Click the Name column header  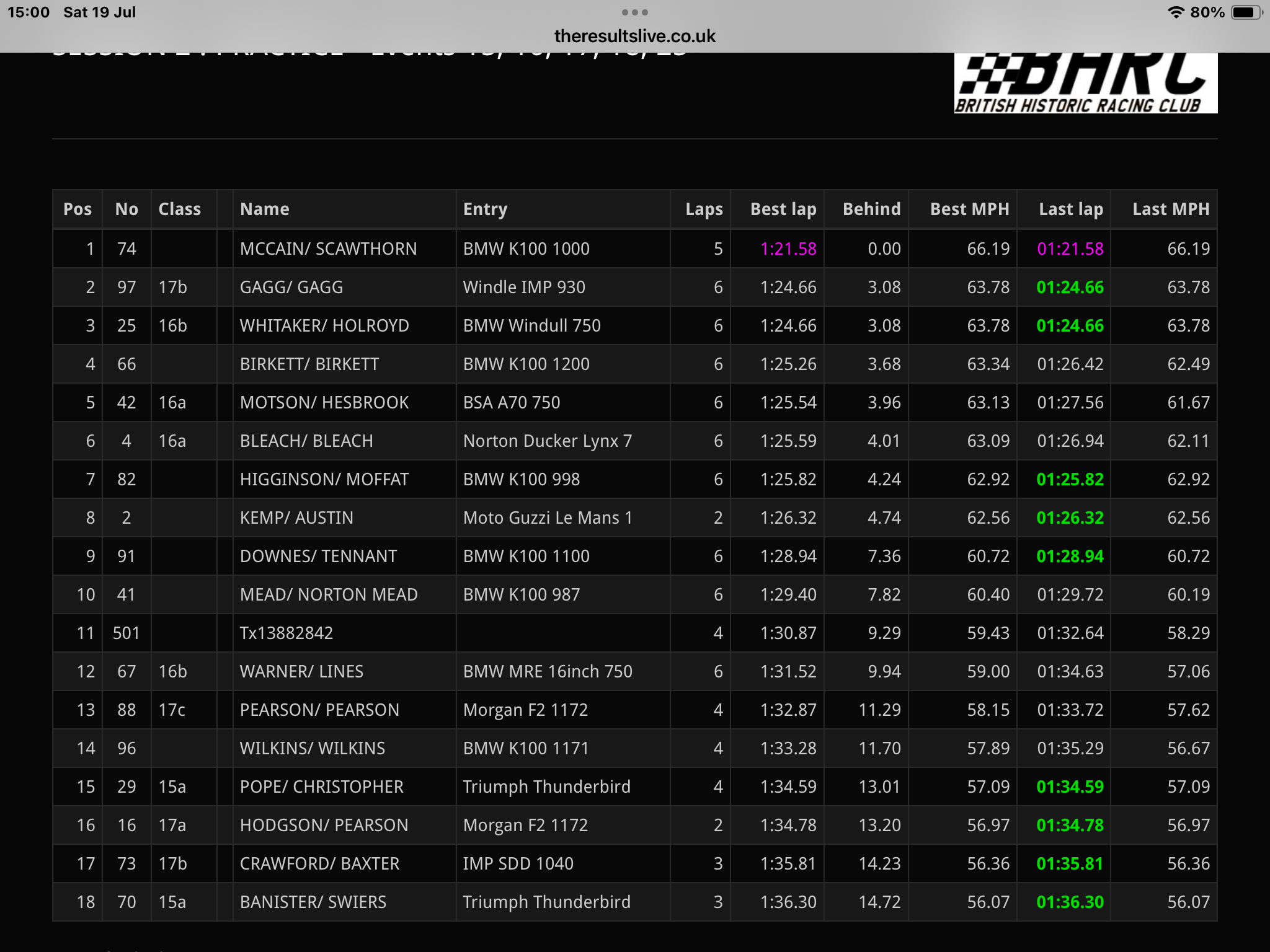click(x=344, y=209)
